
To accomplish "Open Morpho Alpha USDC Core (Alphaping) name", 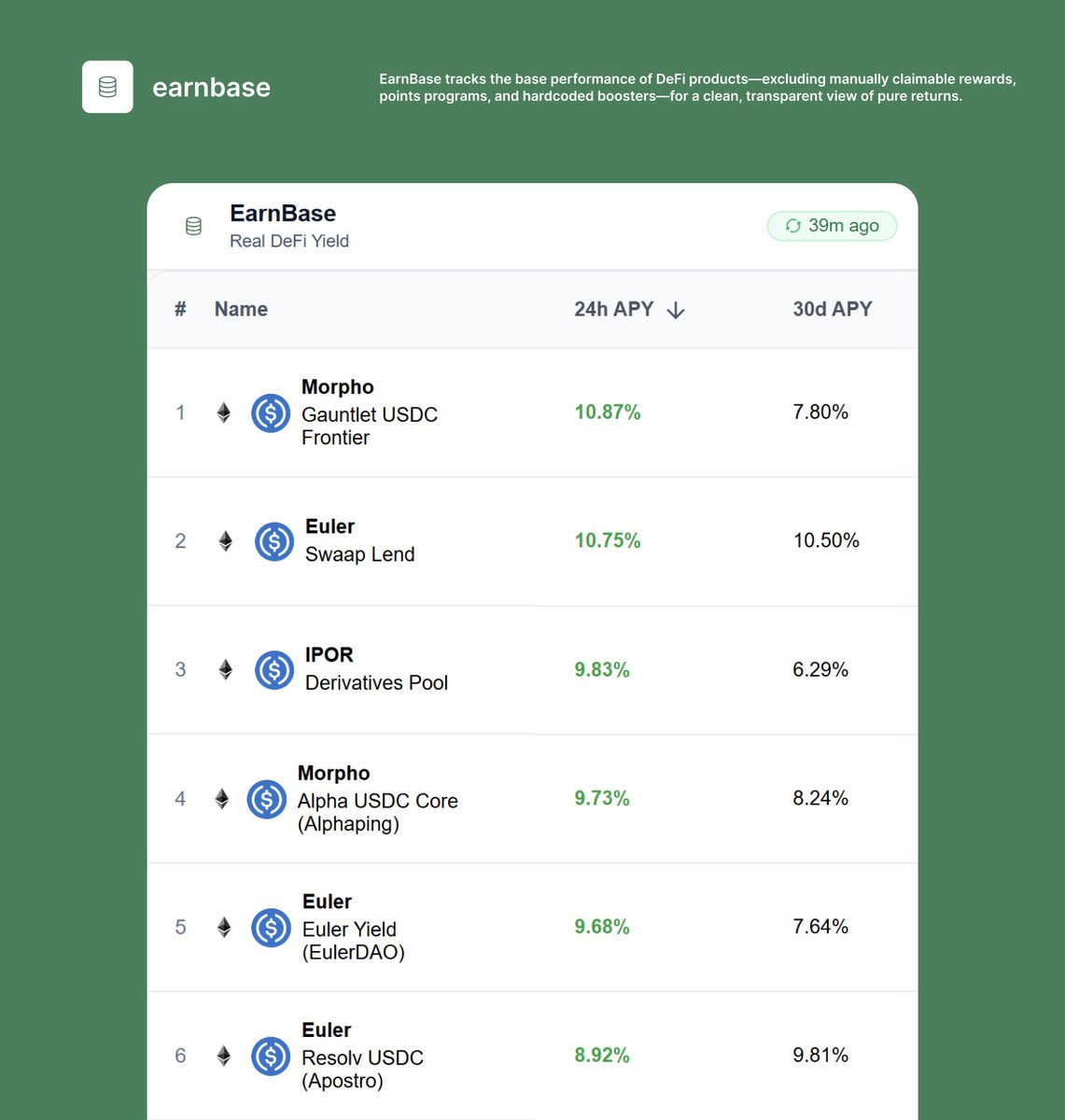I will pos(377,799).
